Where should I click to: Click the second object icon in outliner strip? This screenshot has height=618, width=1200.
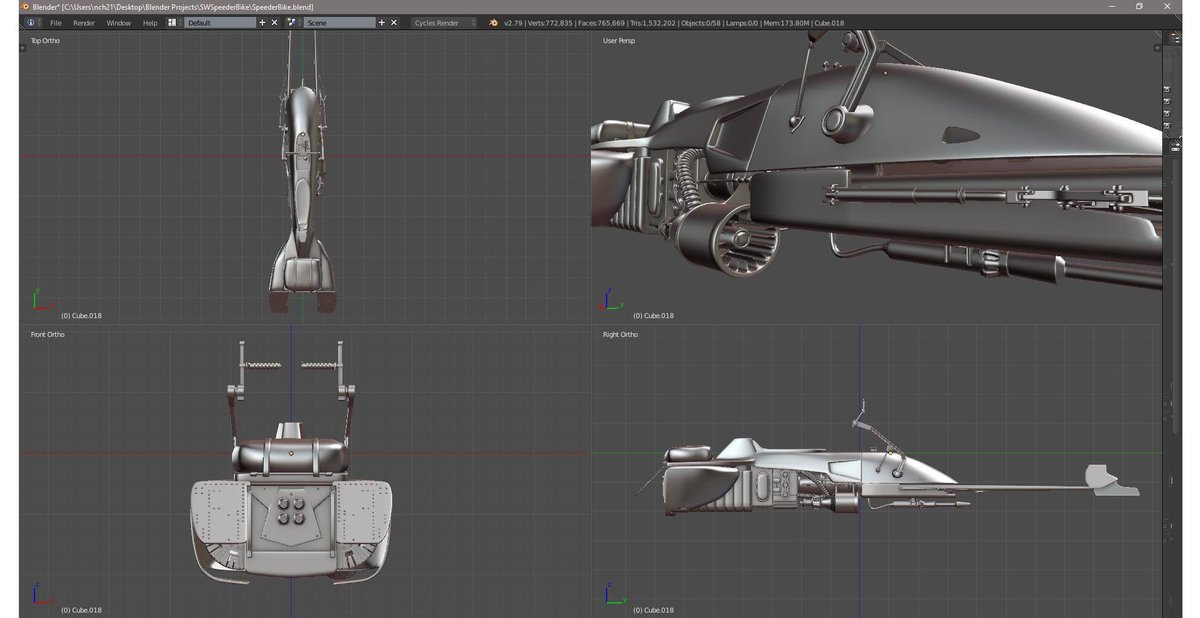click(1167, 101)
